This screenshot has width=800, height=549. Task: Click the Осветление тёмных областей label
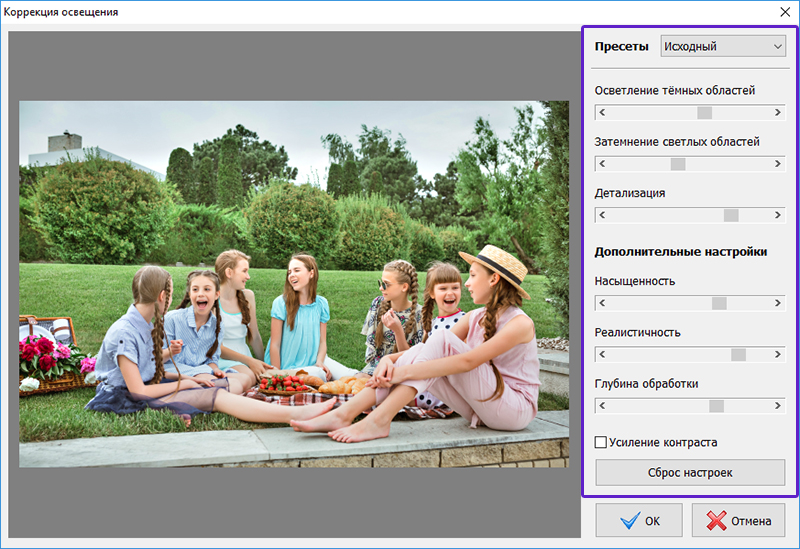click(674, 90)
